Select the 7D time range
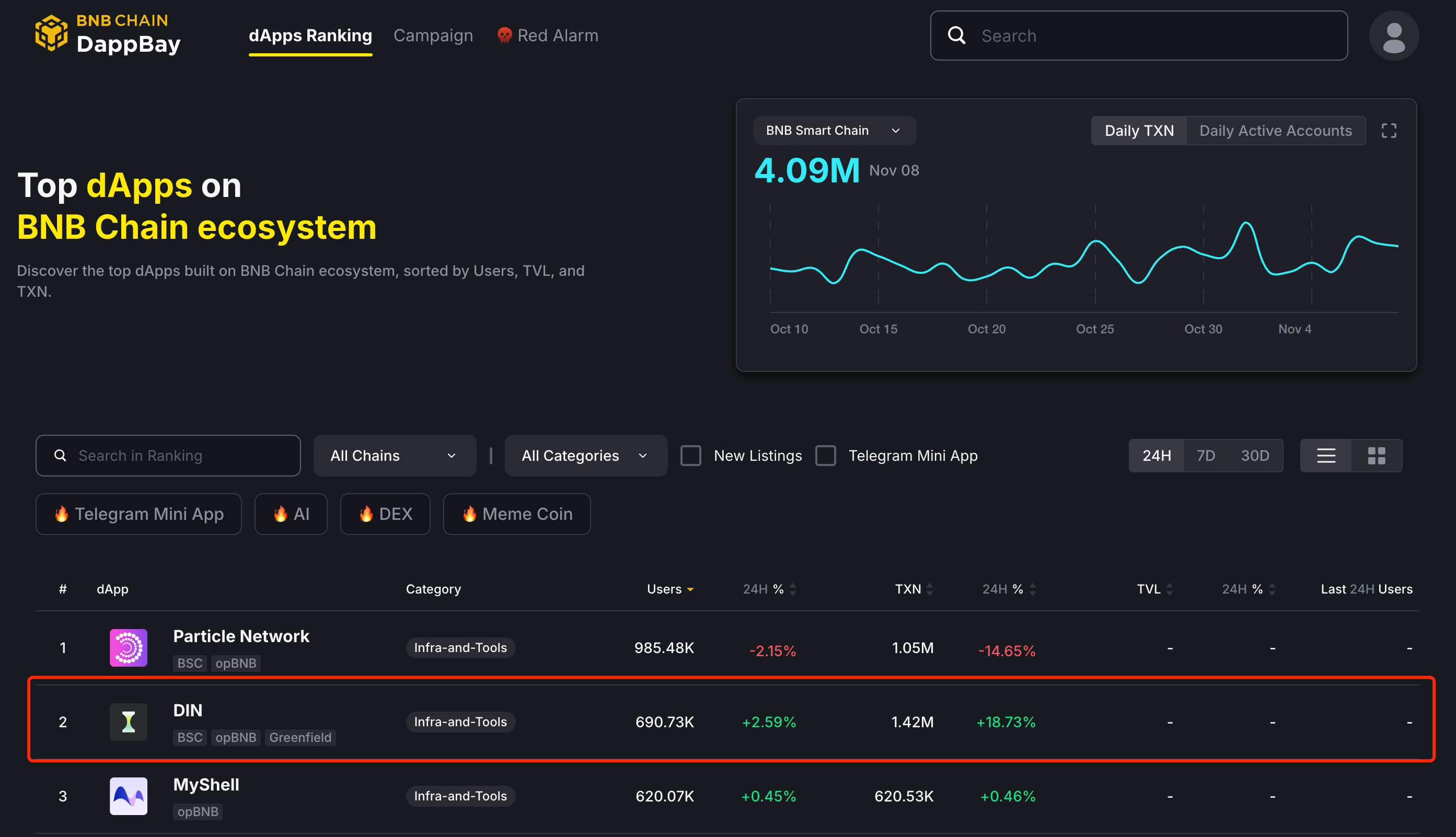Screen dimensions: 1456x837 pyautogui.click(x=1205, y=456)
